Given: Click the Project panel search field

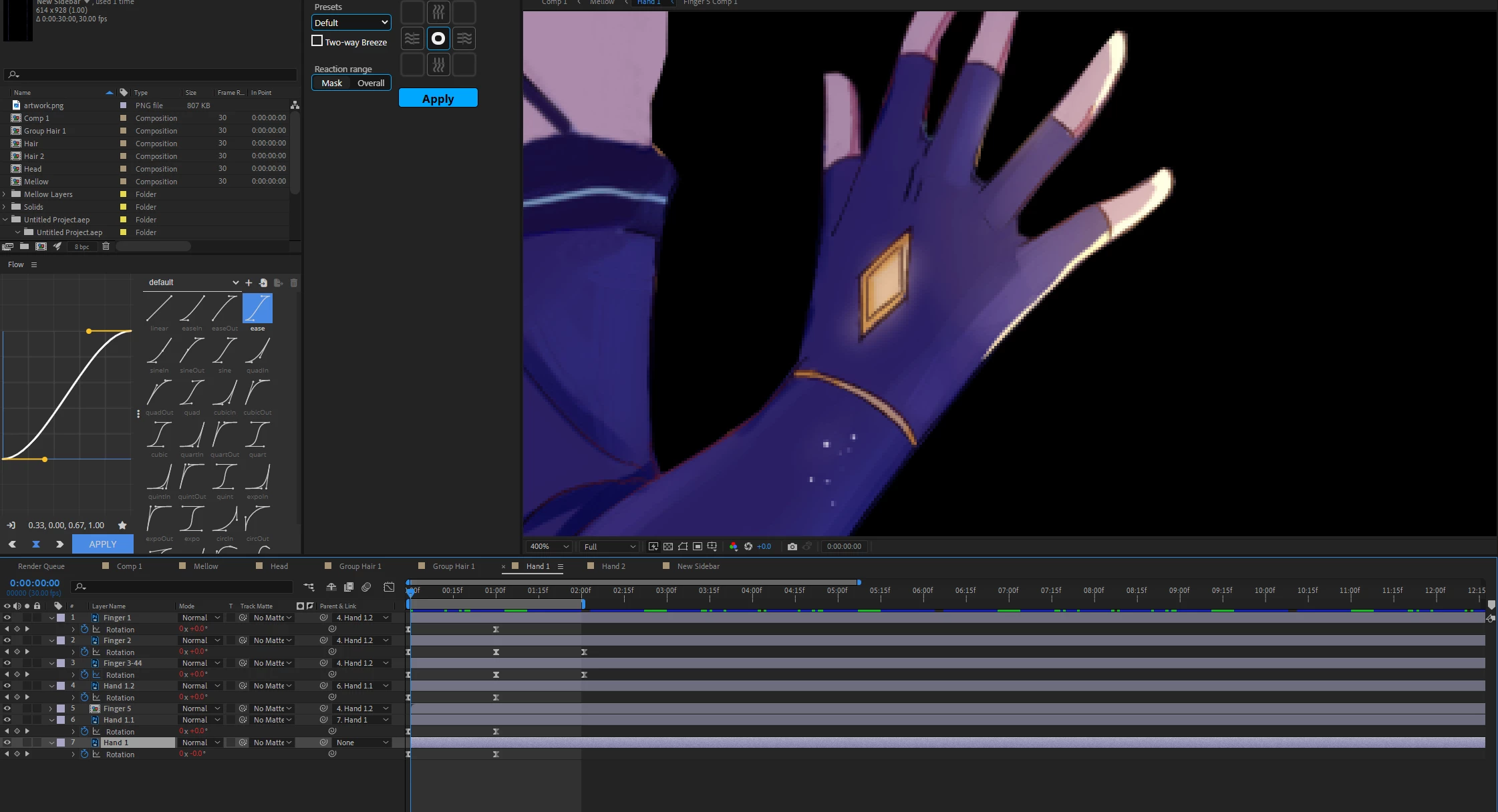Looking at the screenshot, I should [x=150, y=75].
